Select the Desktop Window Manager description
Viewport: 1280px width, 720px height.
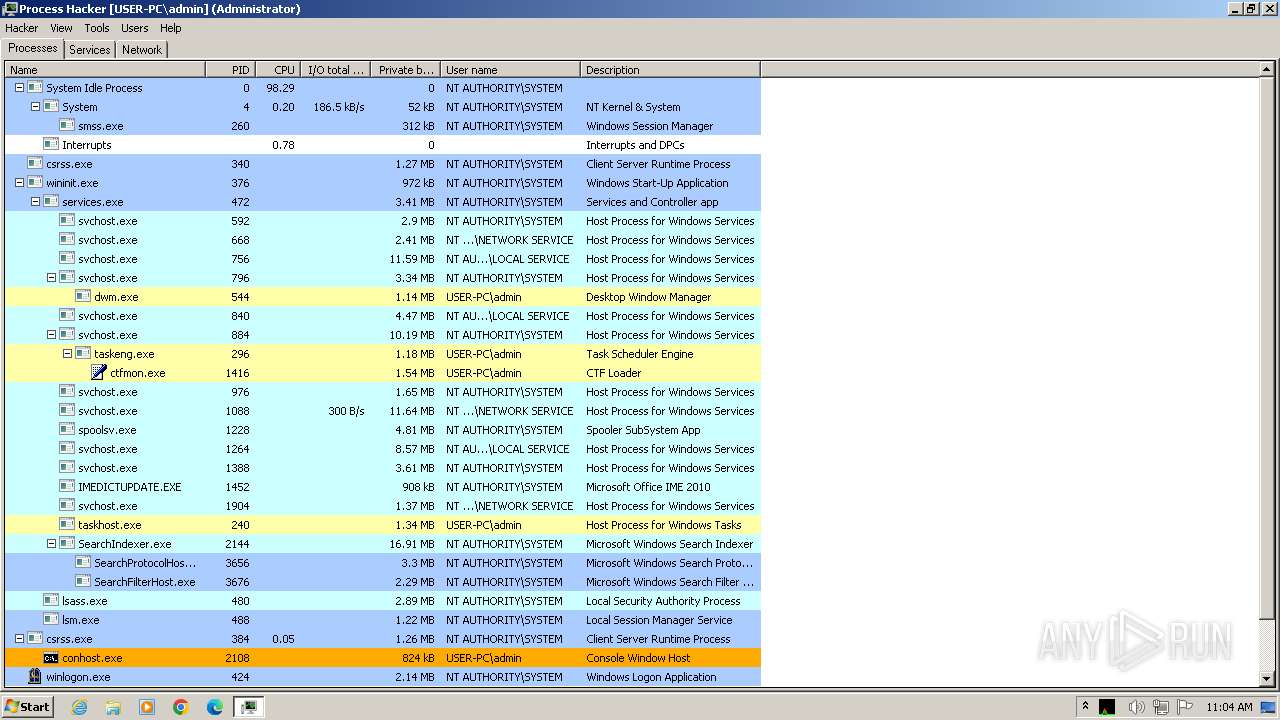648,297
